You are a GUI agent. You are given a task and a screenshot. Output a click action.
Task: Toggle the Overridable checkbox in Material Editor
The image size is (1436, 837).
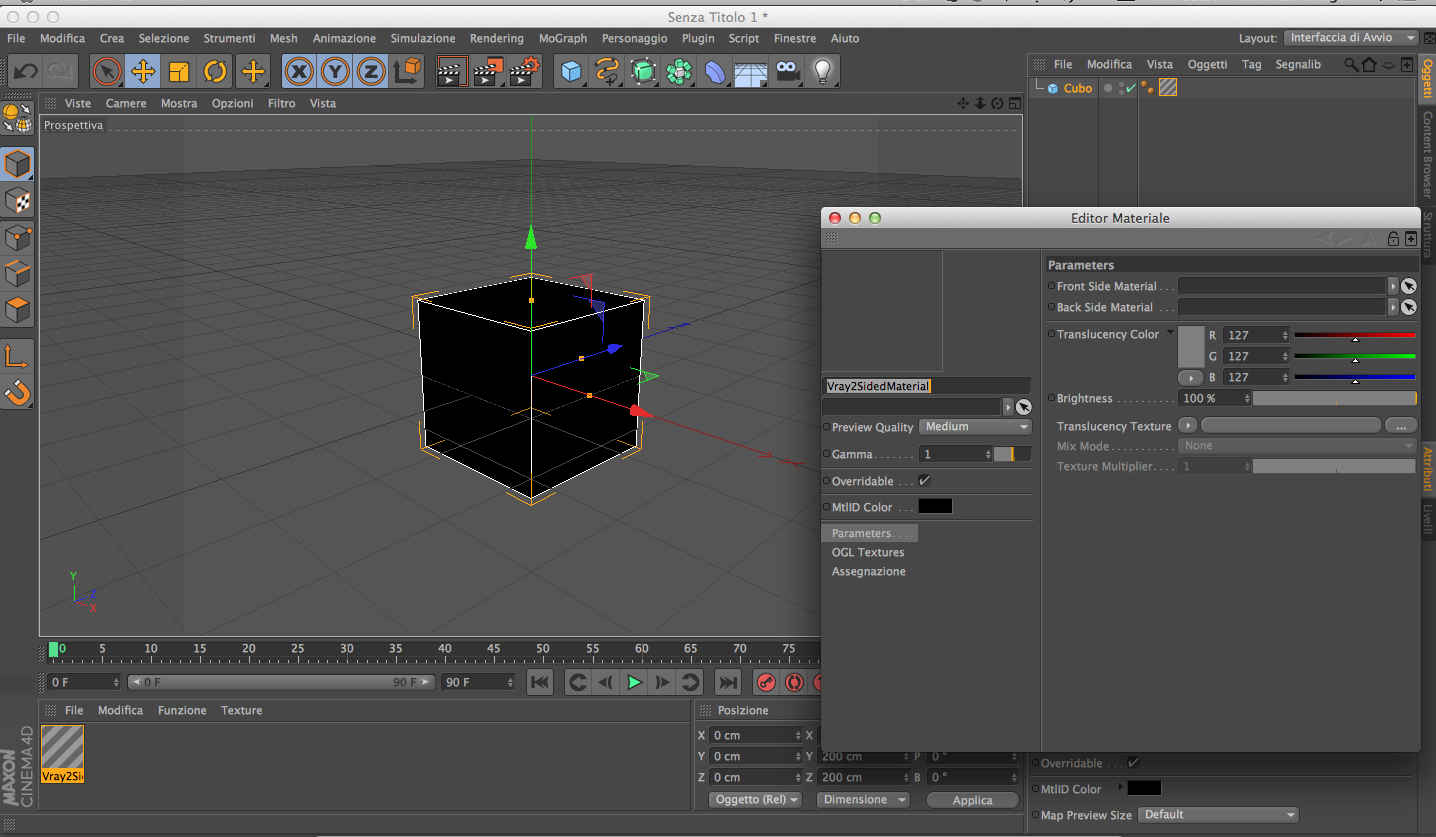pyautogui.click(x=924, y=481)
